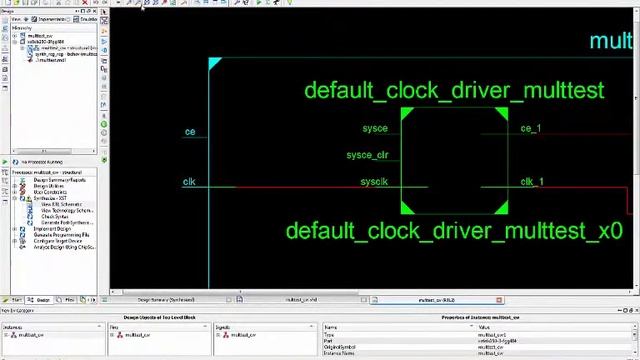This screenshot has width=640, height=360.
Task: Expand the Implement Design process group
Action: pyautogui.click(x=15, y=229)
